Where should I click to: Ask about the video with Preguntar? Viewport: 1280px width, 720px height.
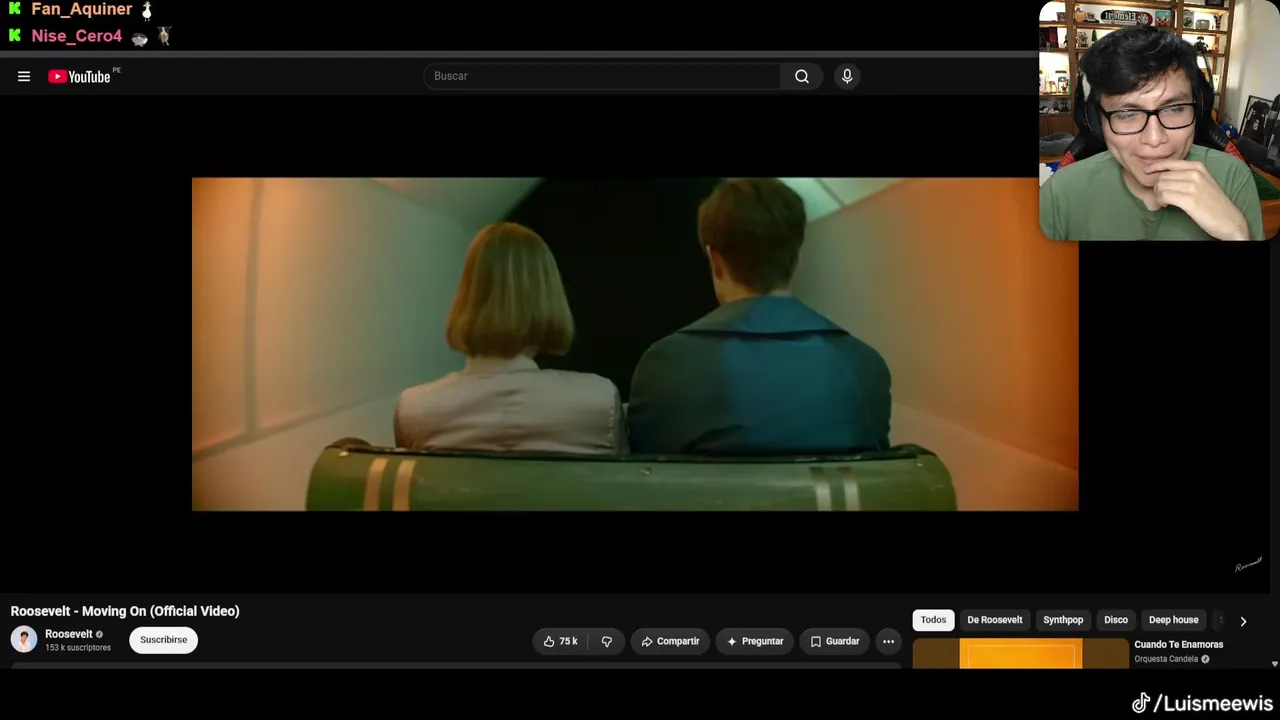[755, 641]
